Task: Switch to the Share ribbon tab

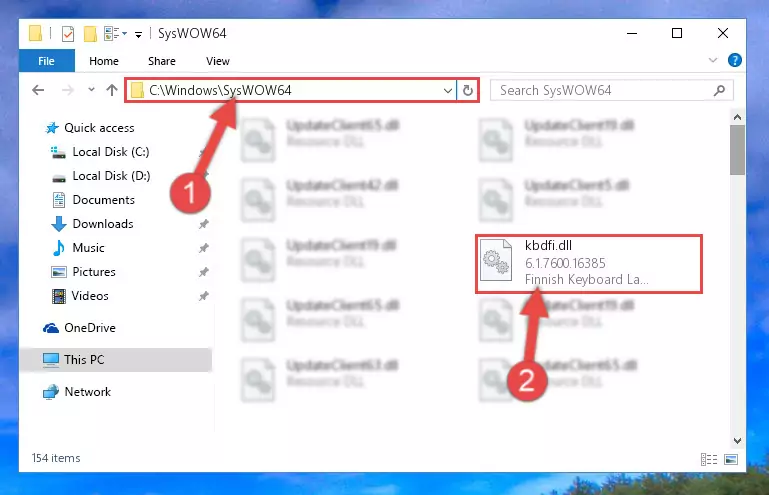Action: click(162, 61)
